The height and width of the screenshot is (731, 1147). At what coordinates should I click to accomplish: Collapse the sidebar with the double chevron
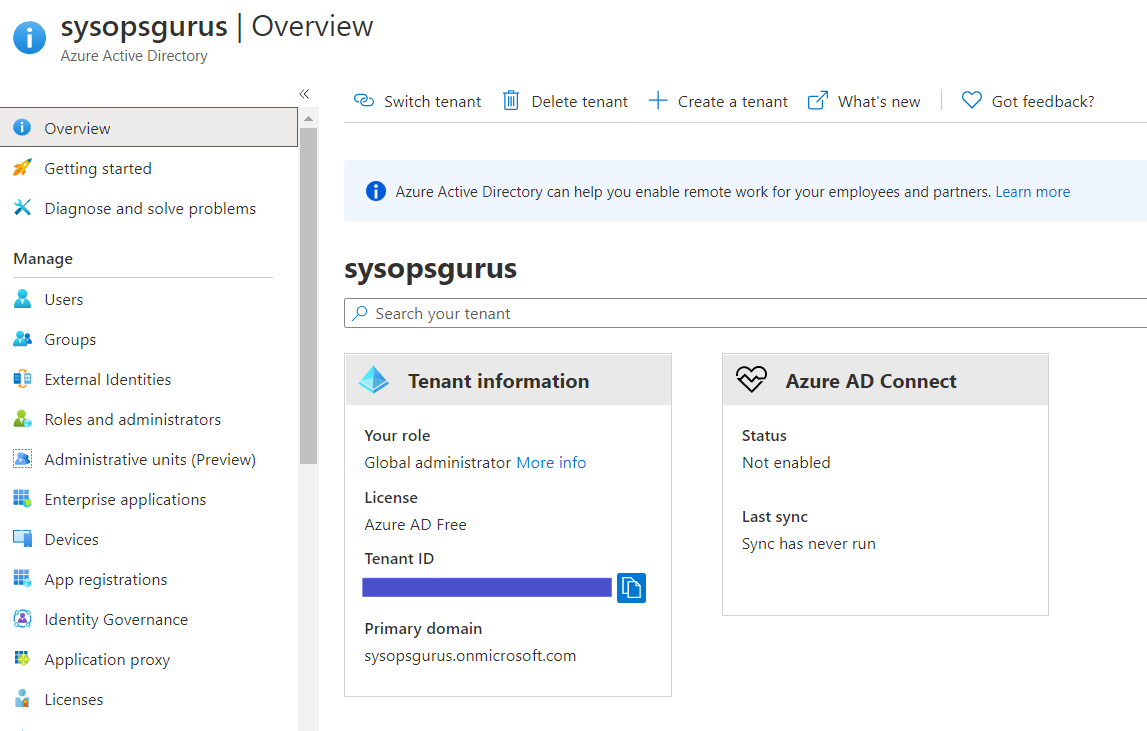point(304,94)
